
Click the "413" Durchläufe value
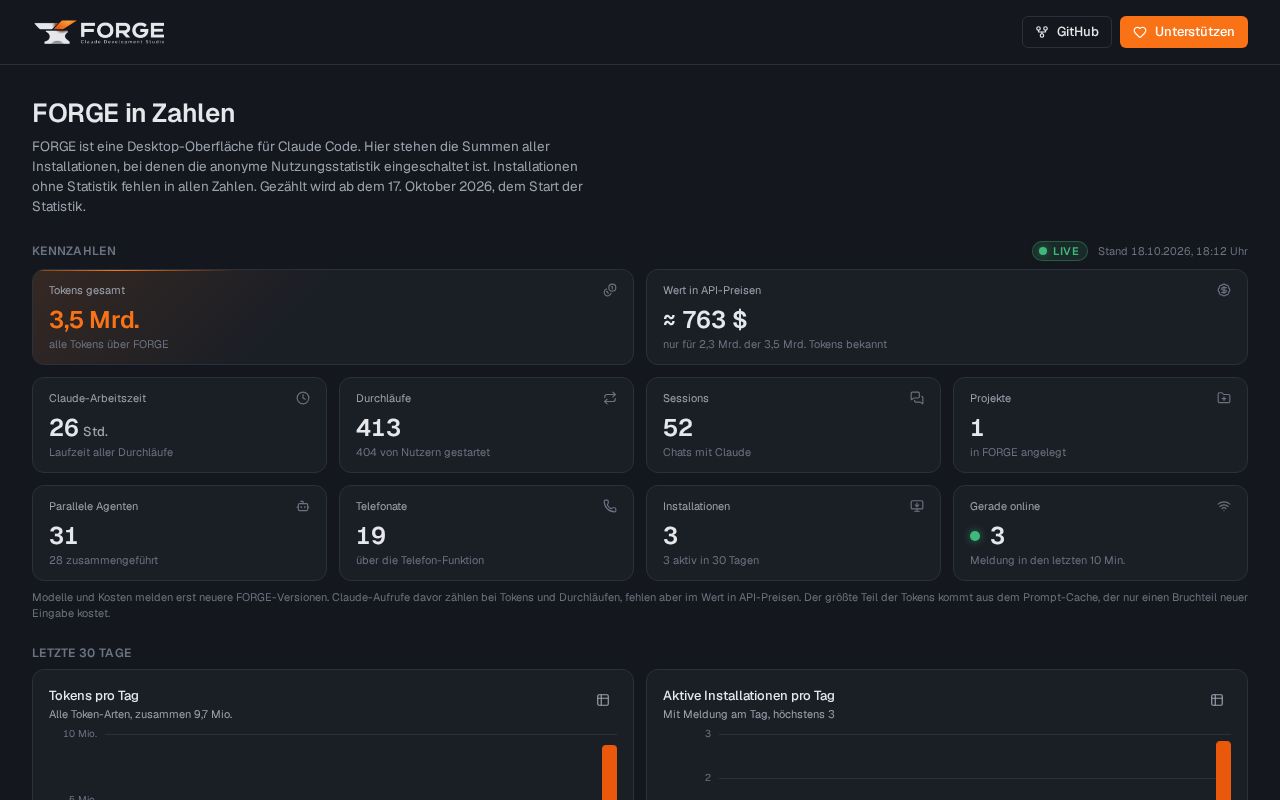(x=378, y=428)
